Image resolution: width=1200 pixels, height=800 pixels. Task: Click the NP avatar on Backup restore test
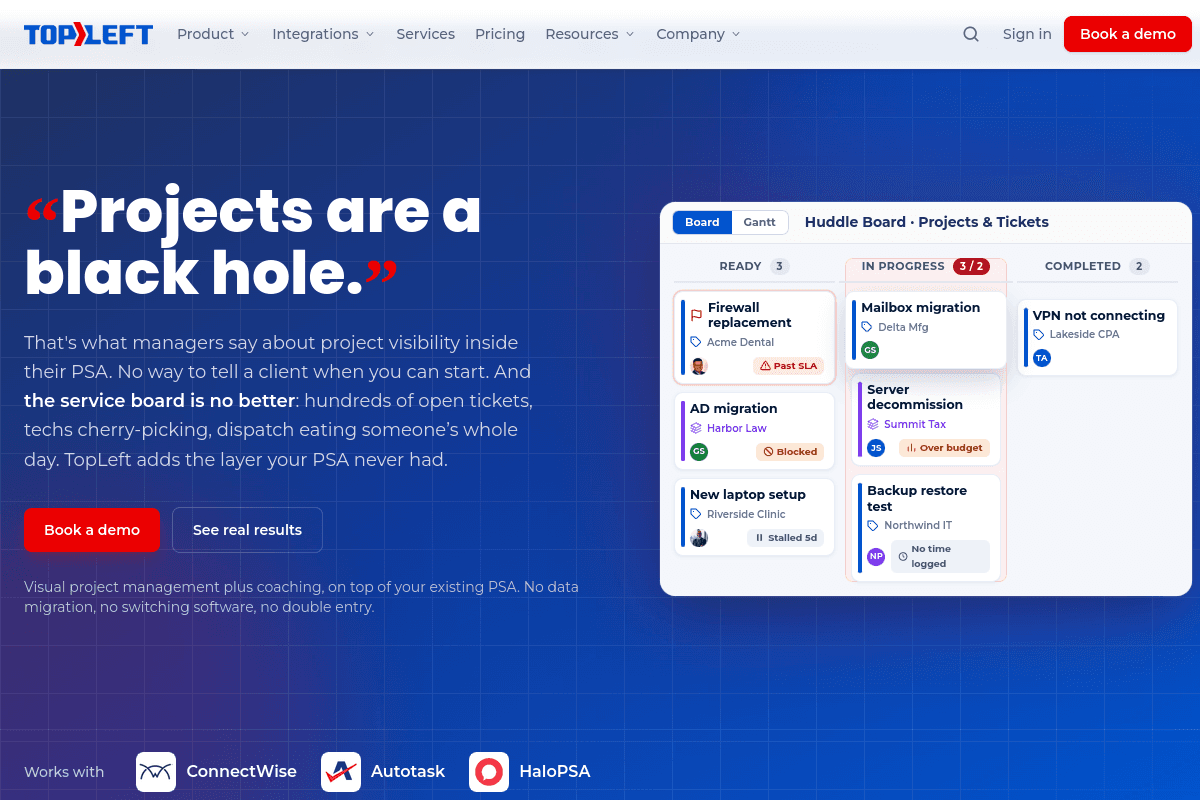[876, 556]
